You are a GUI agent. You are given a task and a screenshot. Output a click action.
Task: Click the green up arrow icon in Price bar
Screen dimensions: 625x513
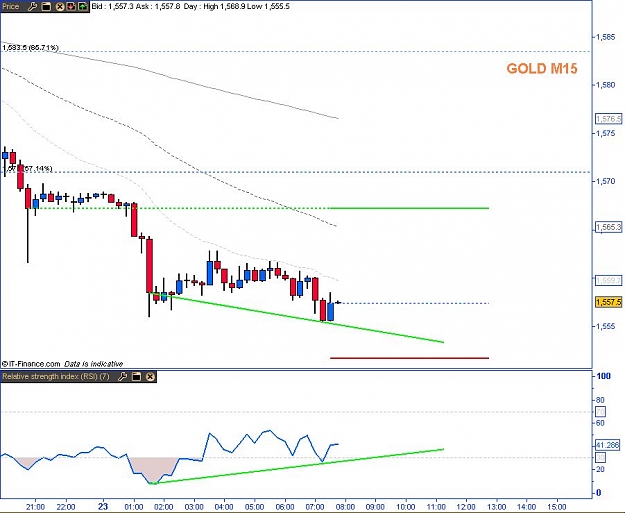(82, 6)
